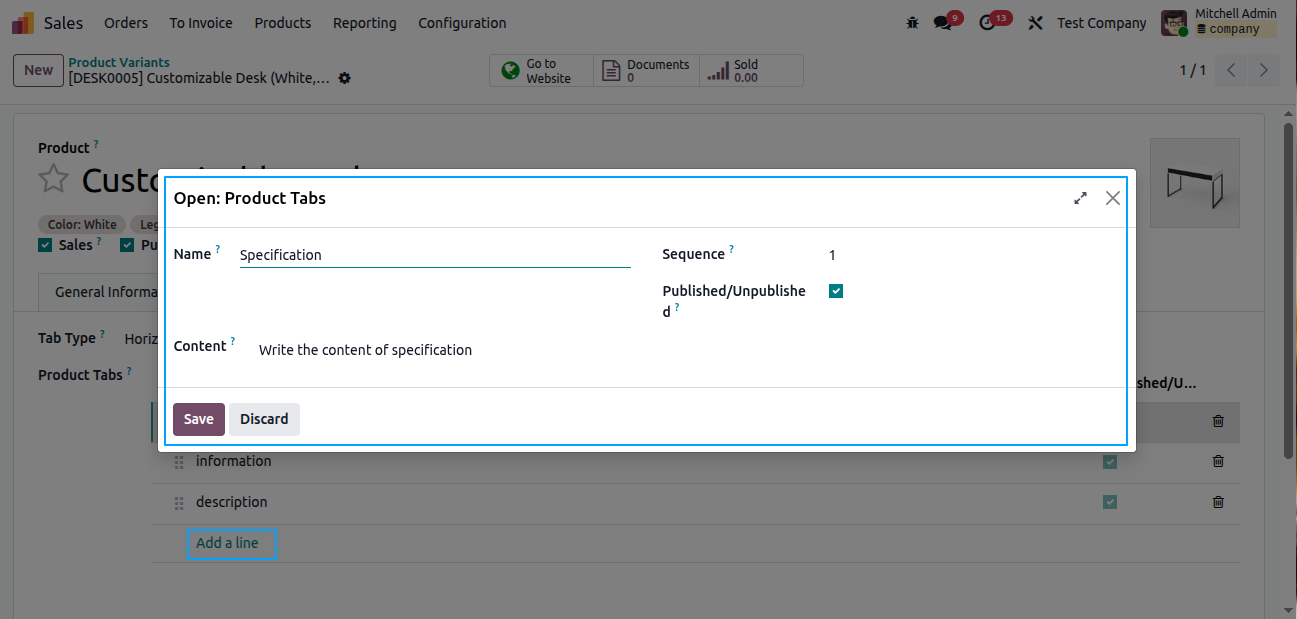The width and height of the screenshot is (1297, 619).
Task: Click the bug debug icon in navbar
Action: [911, 23]
